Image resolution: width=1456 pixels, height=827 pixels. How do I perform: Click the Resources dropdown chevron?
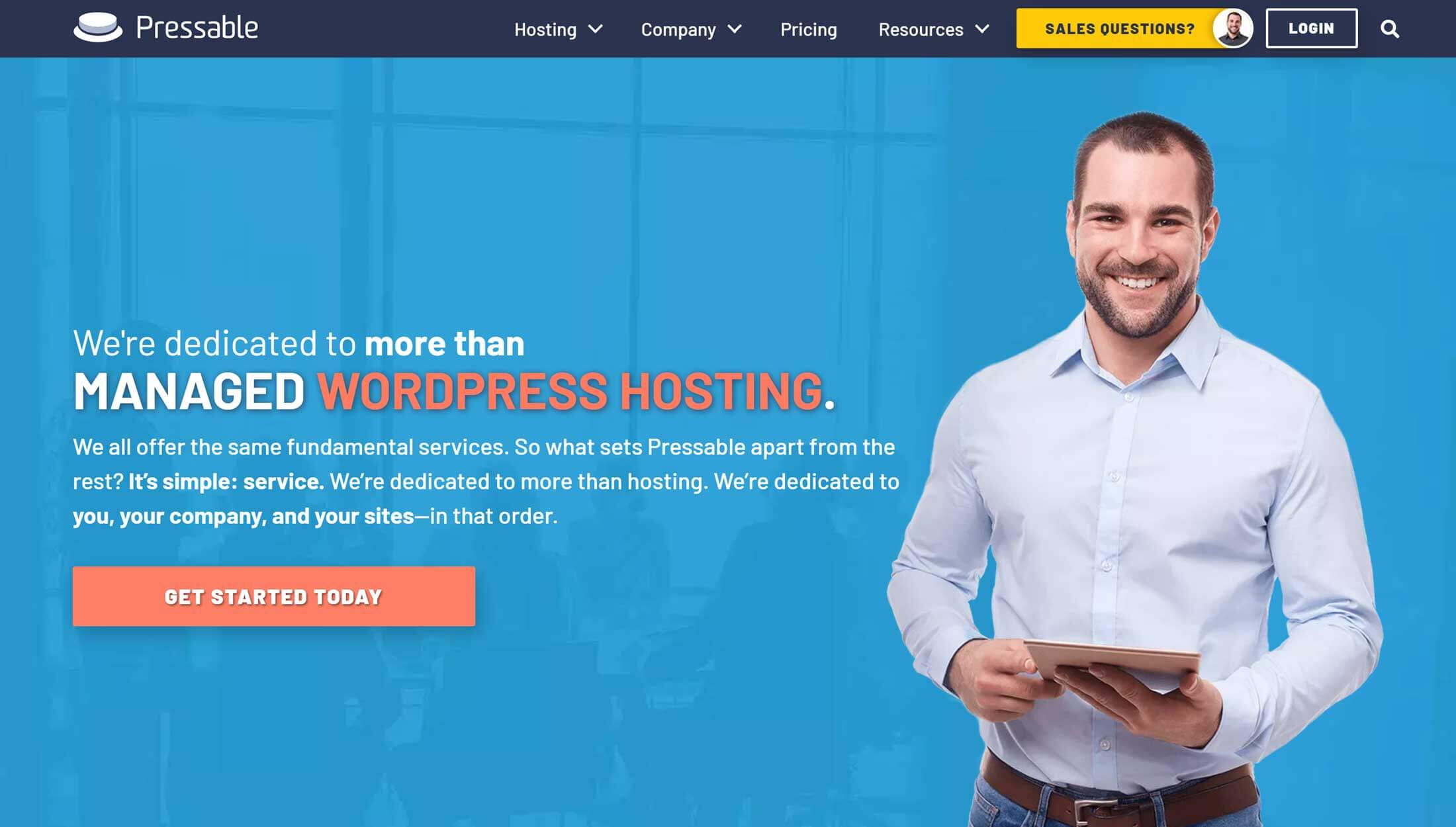tap(984, 28)
